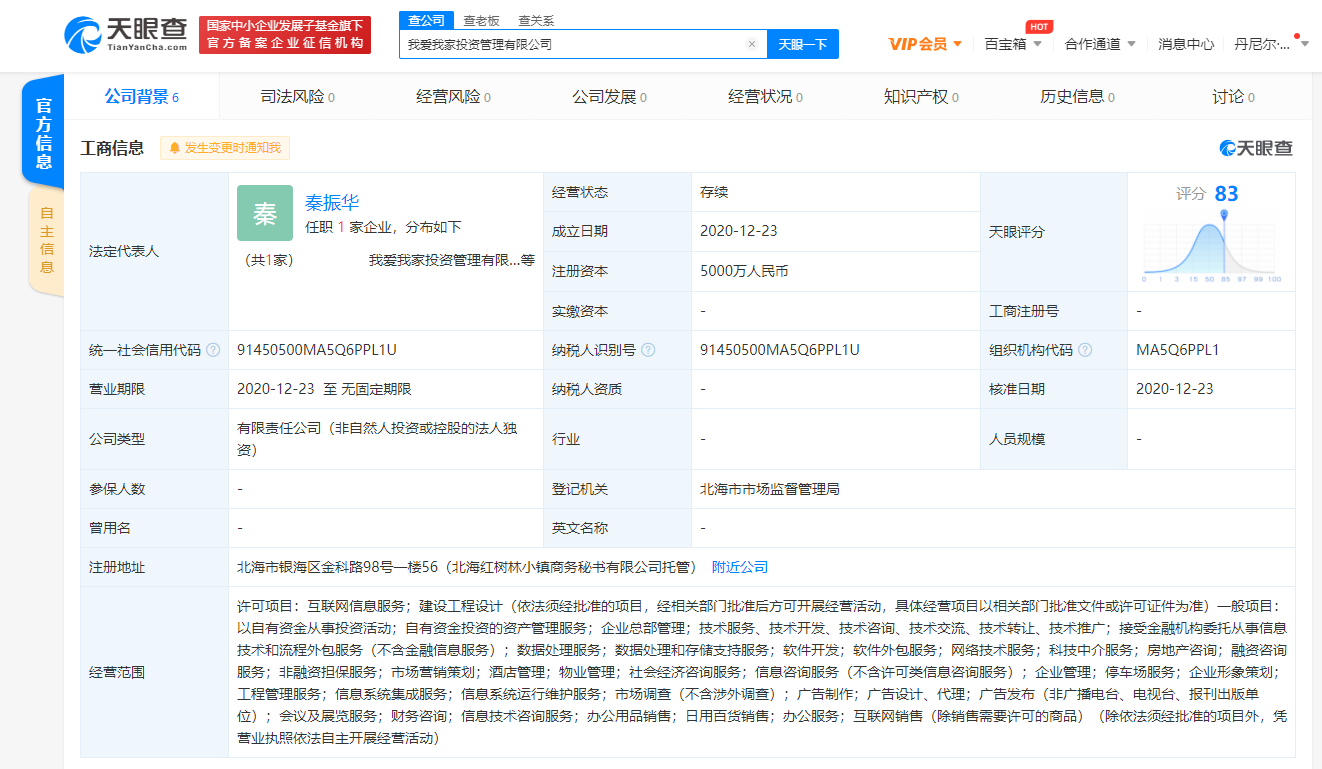
Task: Click help icon beside 纳税人识别号
Action: pos(648,350)
